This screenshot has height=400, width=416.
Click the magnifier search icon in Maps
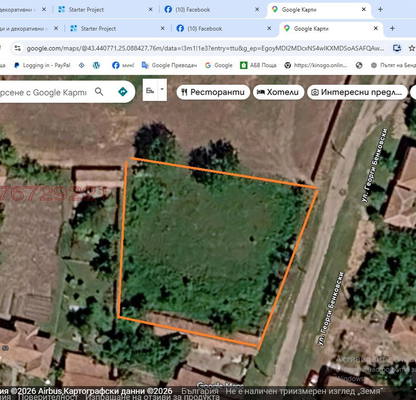[x=99, y=92]
